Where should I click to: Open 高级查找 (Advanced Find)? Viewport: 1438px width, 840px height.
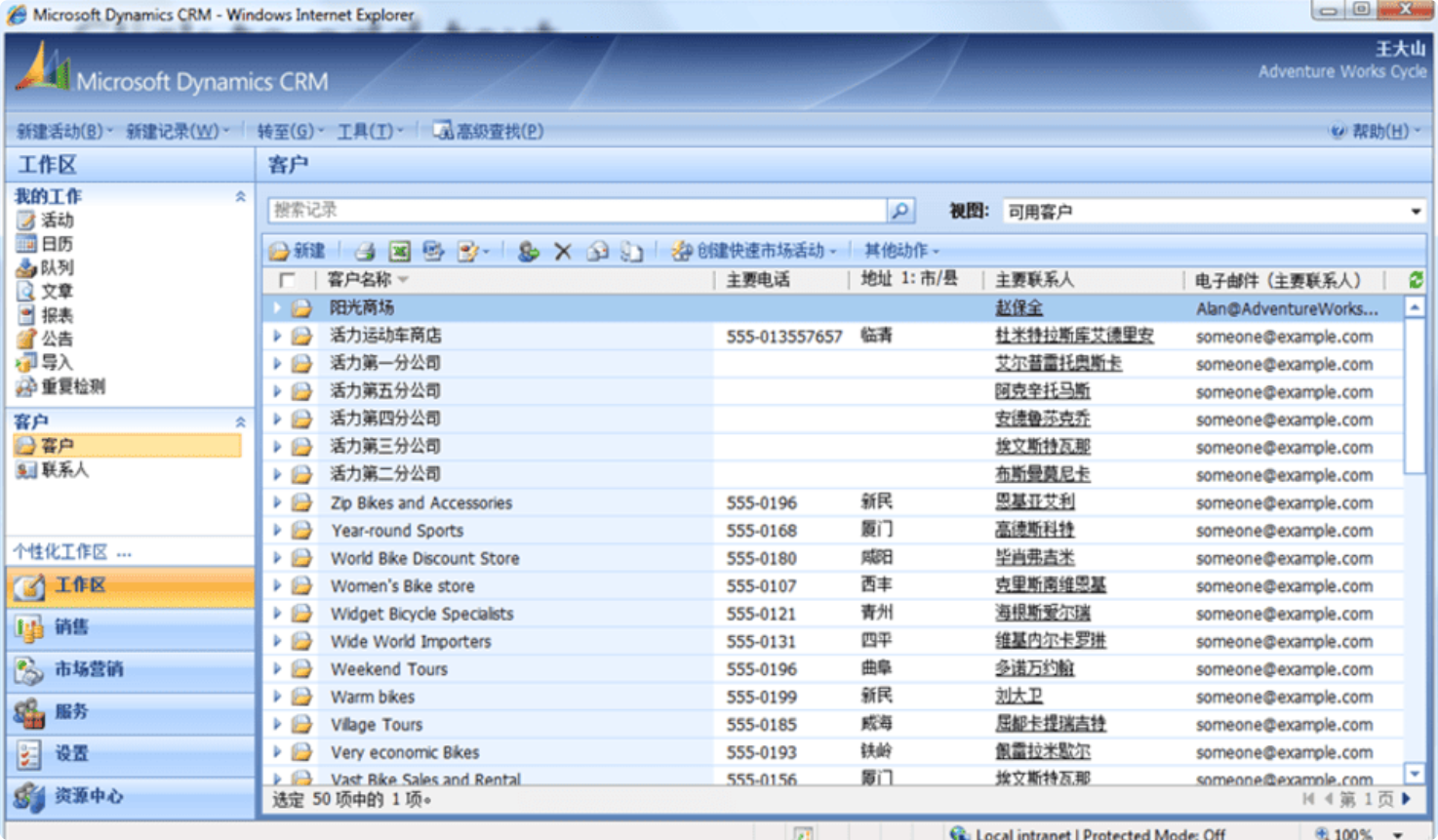tap(489, 131)
